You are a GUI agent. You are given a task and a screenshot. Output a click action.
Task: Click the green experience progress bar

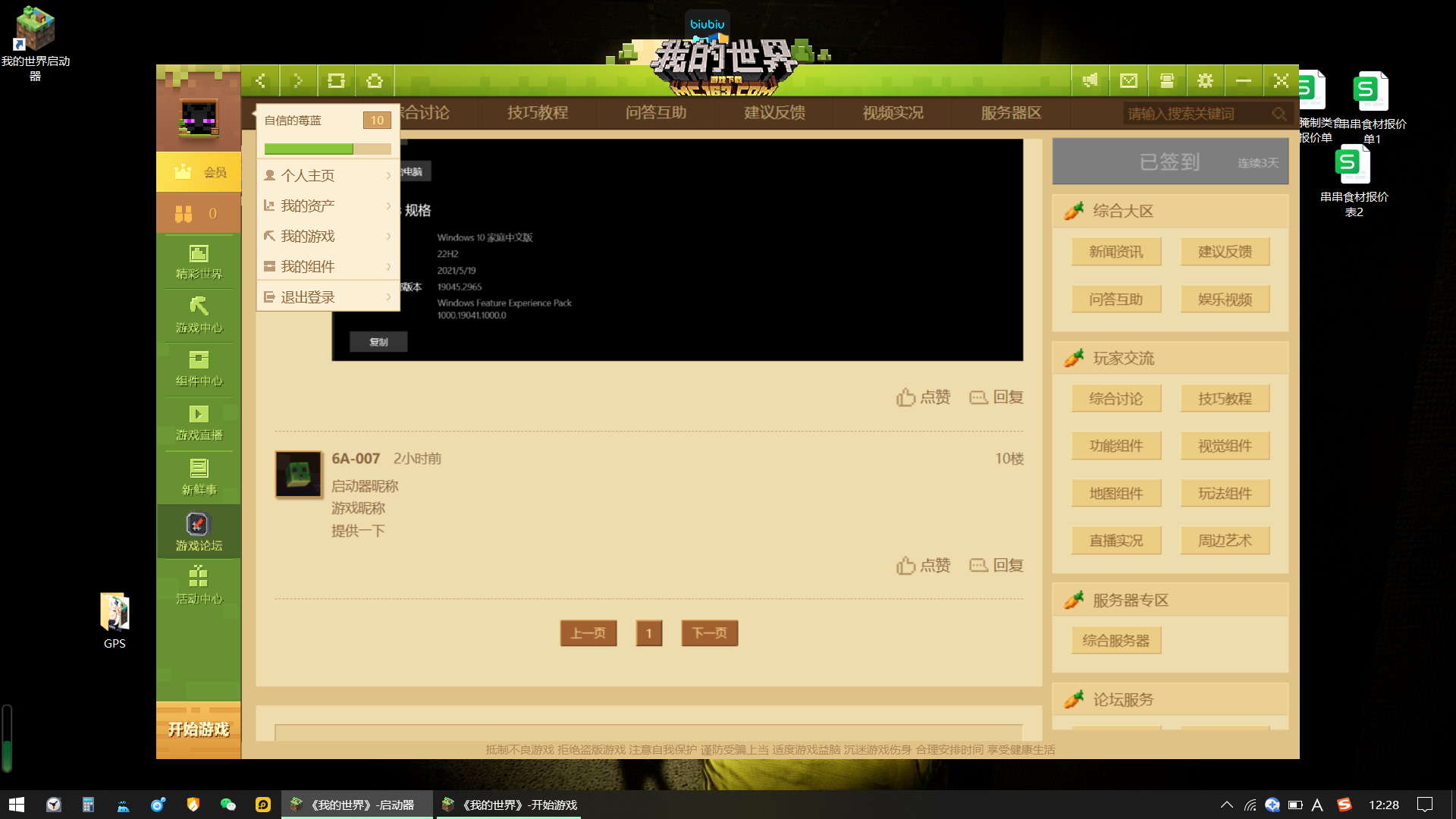(x=328, y=149)
